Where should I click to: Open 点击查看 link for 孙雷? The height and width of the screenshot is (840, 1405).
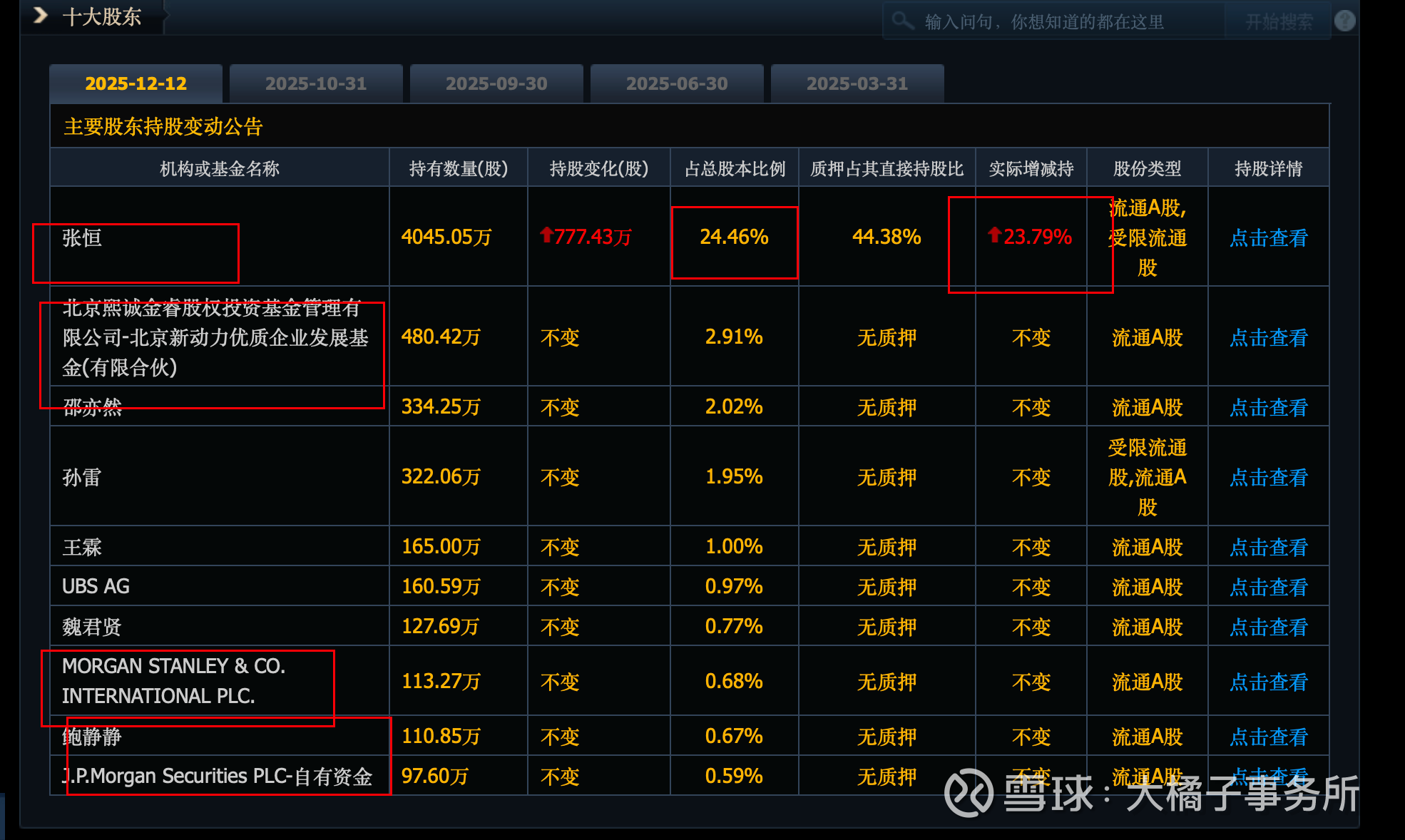tap(1268, 478)
